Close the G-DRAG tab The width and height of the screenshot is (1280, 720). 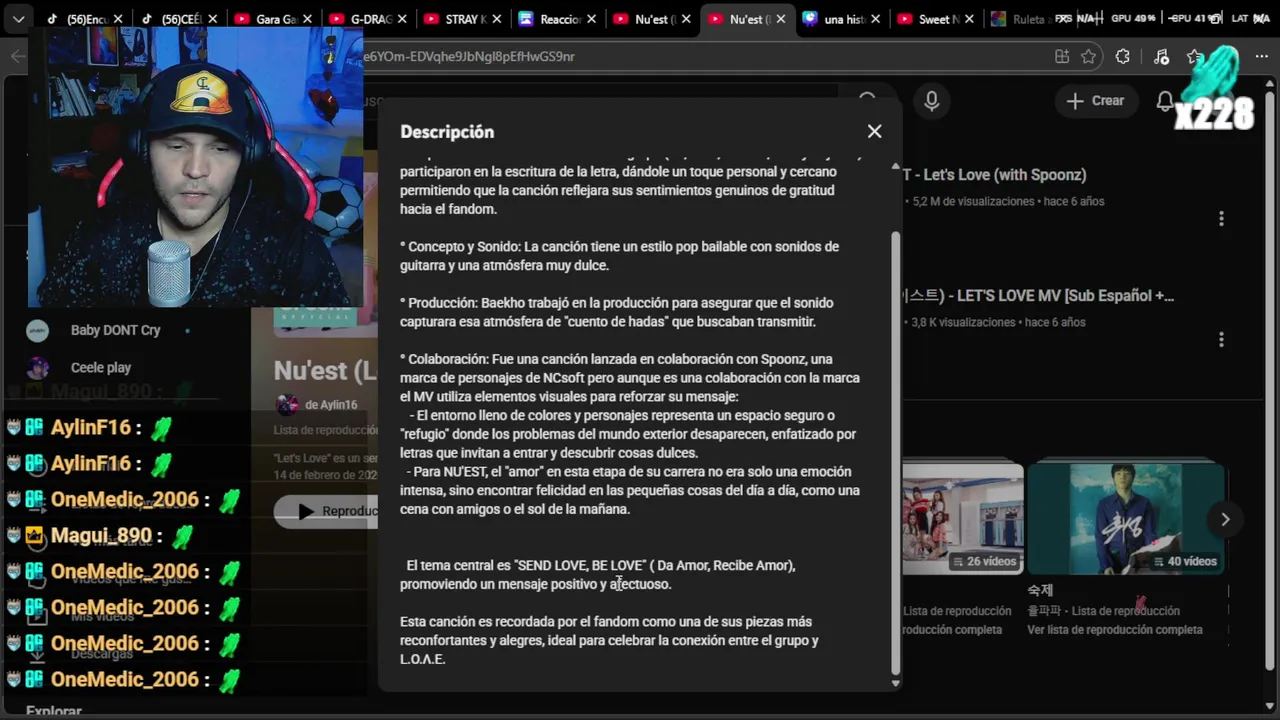pyautogui.click(x=401, y=19)
